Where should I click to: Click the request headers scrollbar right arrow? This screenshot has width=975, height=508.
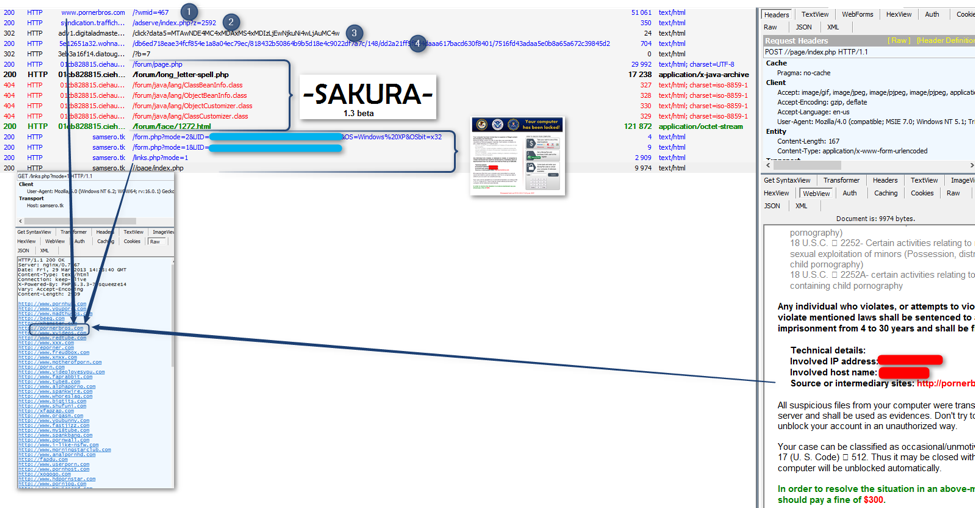(971, 165)
